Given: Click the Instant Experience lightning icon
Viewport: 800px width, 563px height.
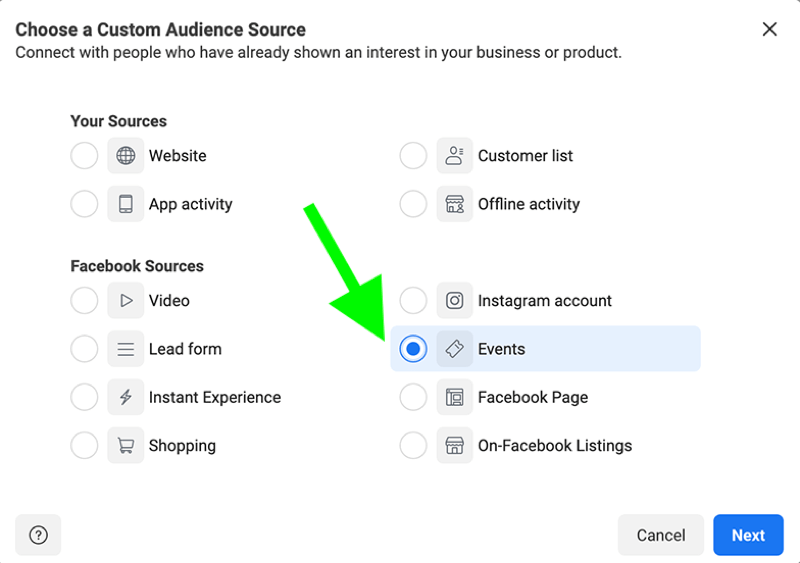Looking at the screenshot, I should coord(126,397).
